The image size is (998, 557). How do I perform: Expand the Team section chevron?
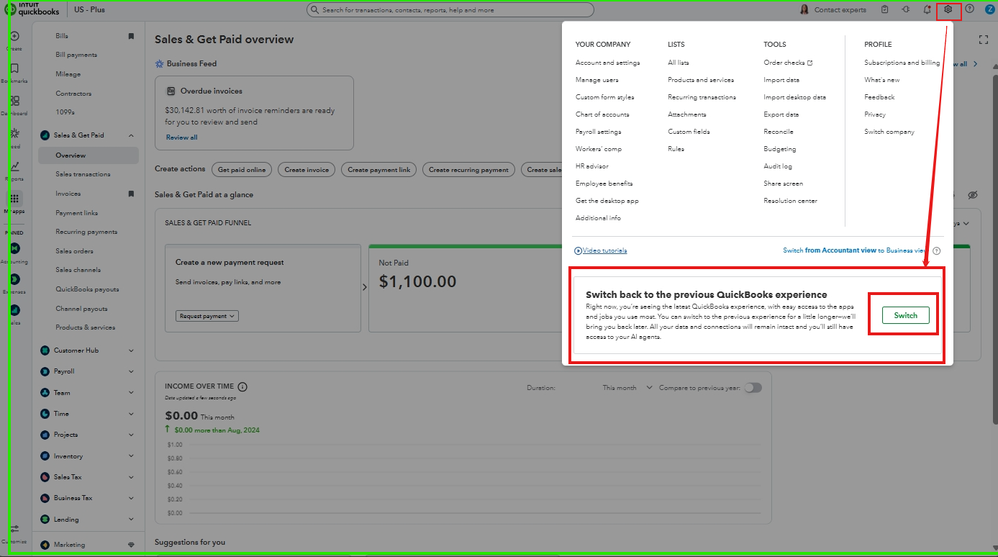point(131,393)
